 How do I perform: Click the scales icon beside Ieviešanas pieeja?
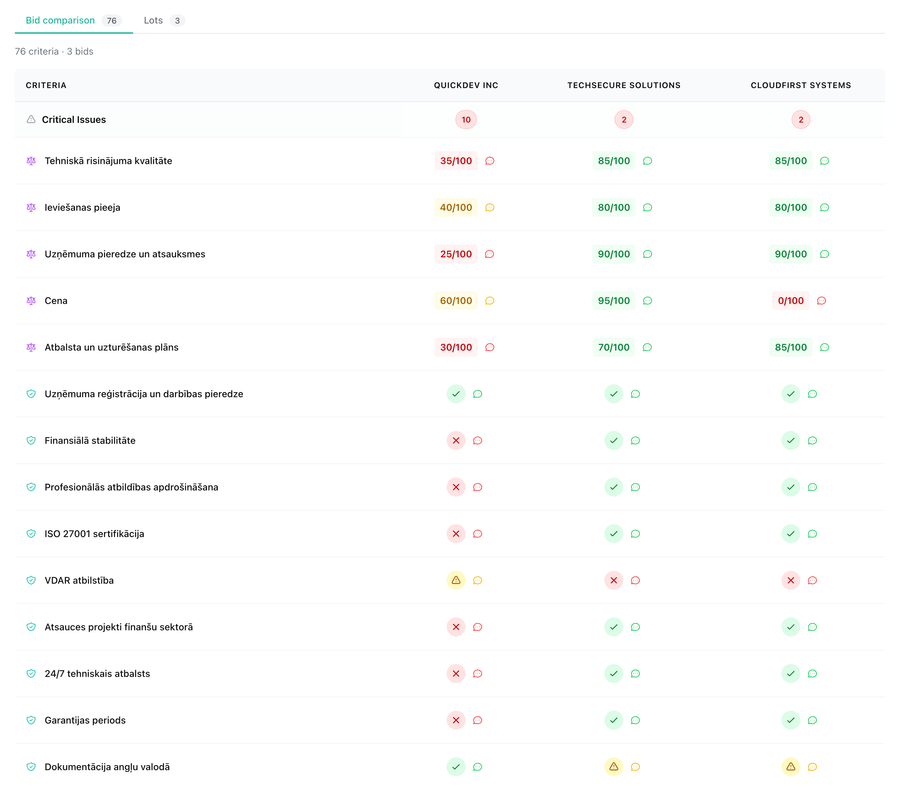tap(31, 208)
